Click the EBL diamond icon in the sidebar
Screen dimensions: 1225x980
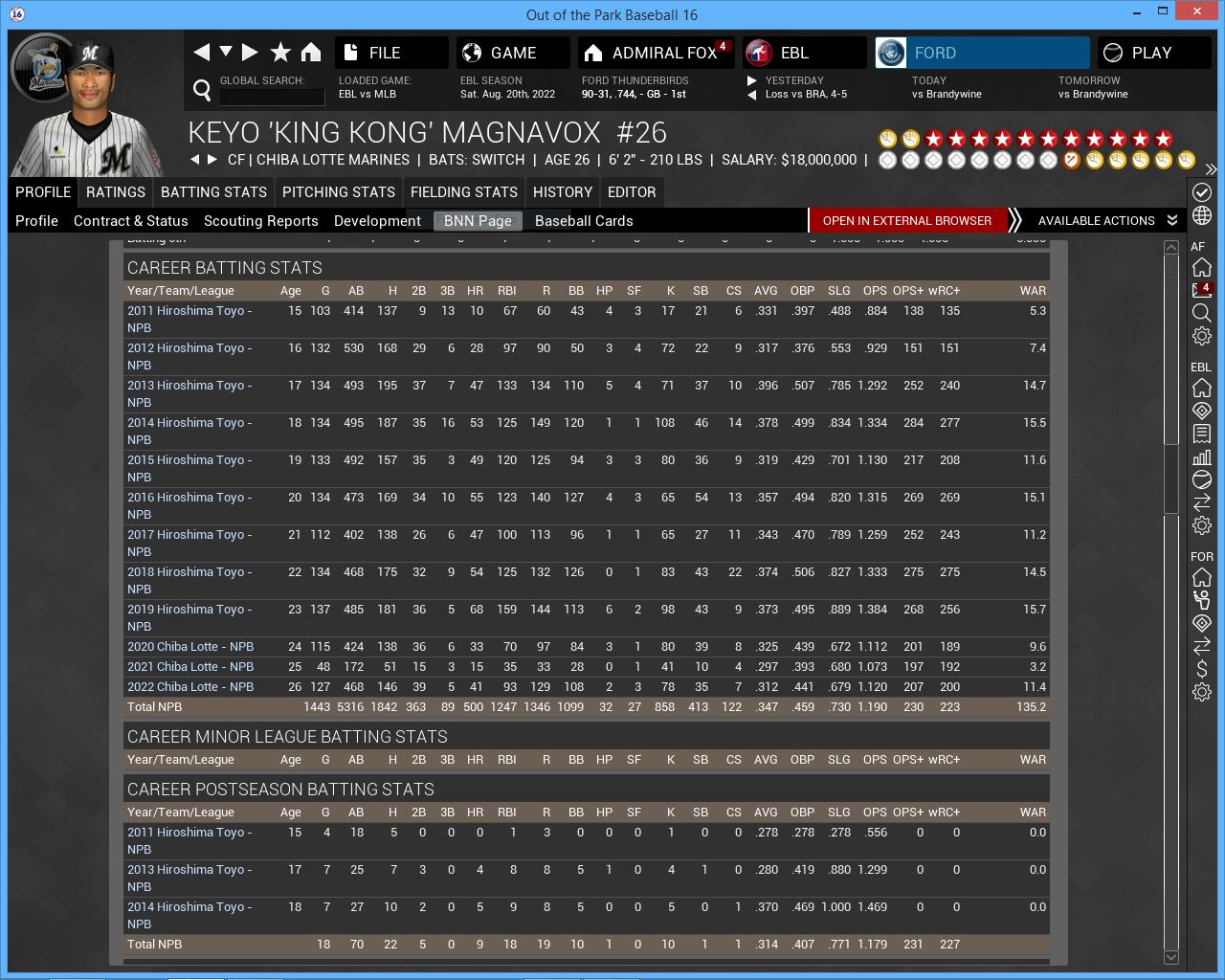(1202, 411)
